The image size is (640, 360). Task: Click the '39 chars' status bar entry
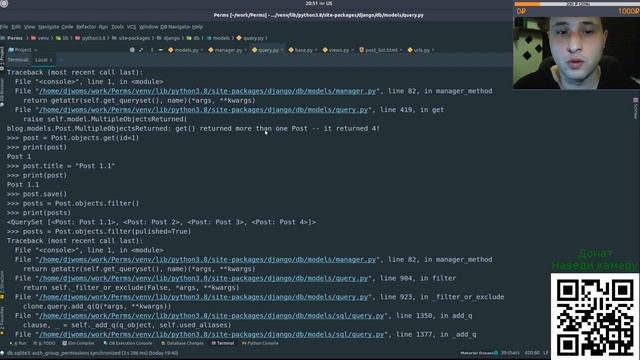510,353
